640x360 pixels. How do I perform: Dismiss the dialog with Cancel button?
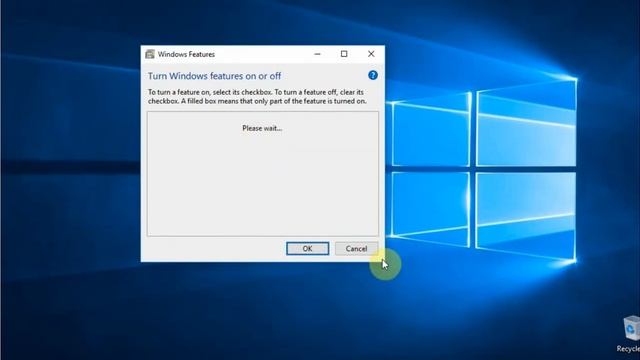click(356, 249)
